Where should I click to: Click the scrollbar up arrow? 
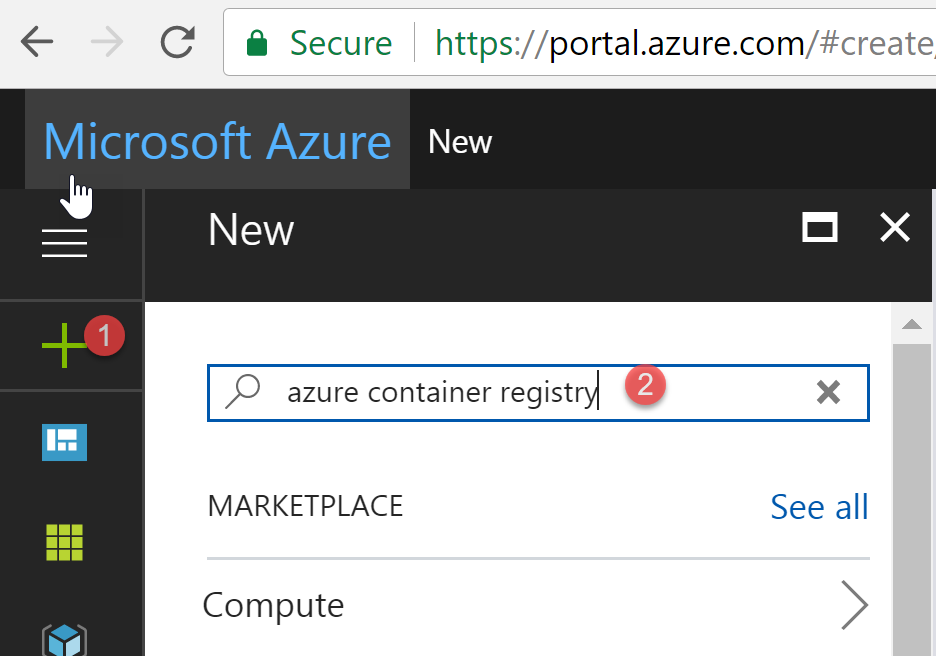click(912, 324)
